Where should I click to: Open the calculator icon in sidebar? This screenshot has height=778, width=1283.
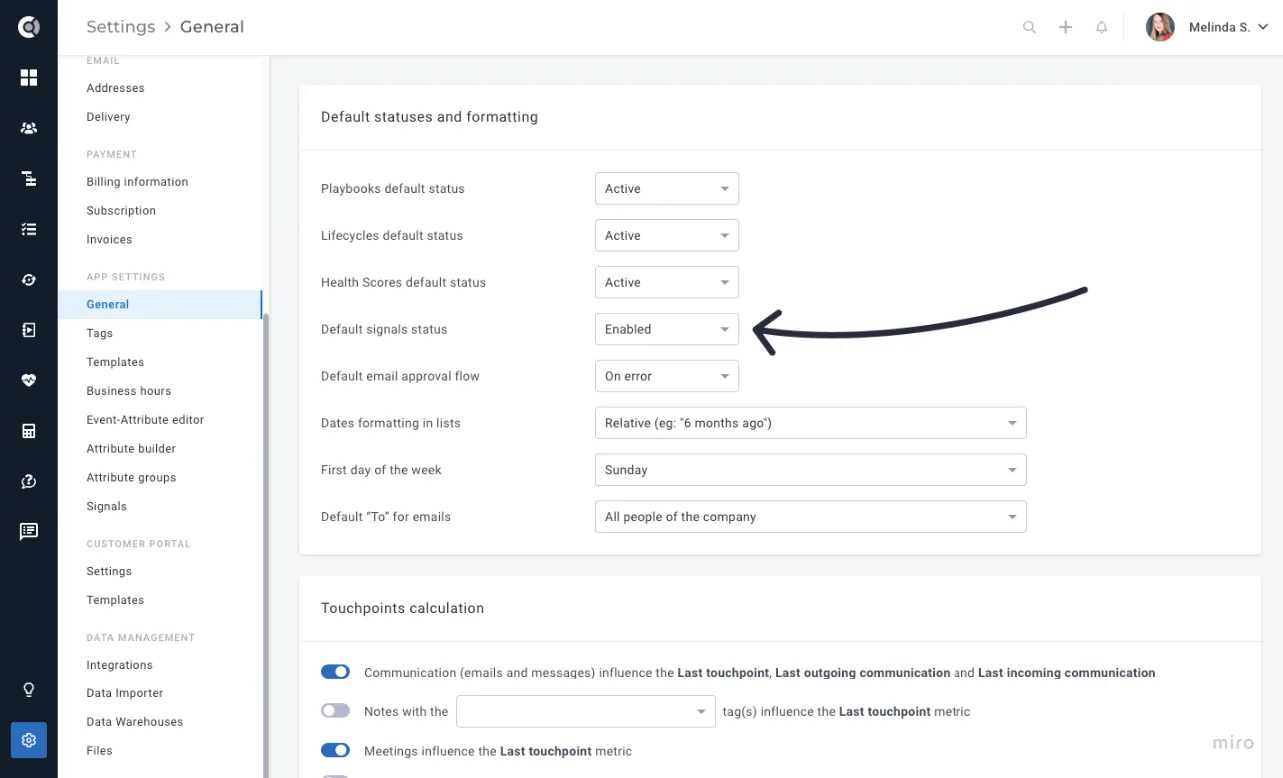click(x=29, y=431)
